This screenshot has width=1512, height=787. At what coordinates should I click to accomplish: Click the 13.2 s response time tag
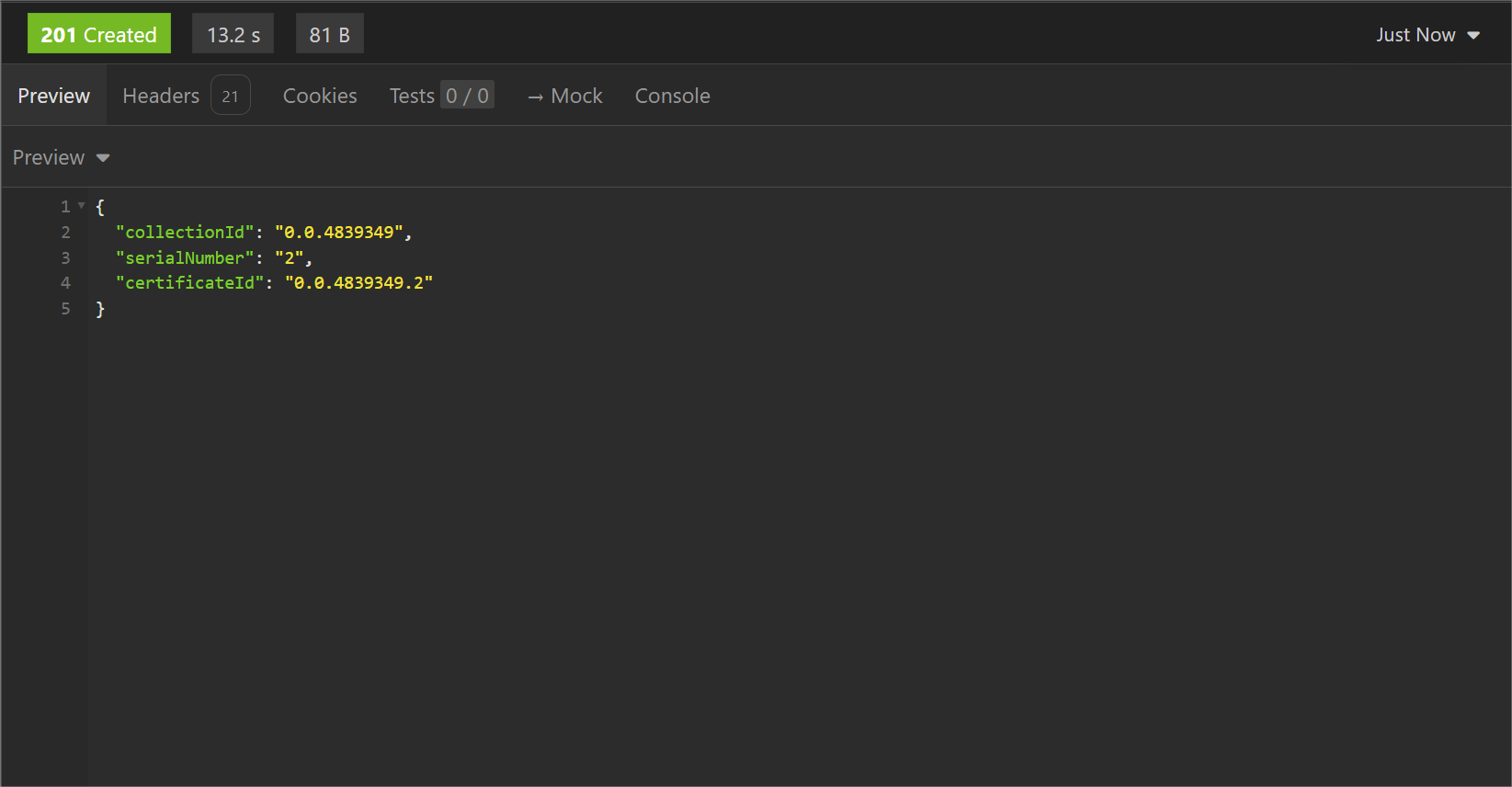coord(233,34)
